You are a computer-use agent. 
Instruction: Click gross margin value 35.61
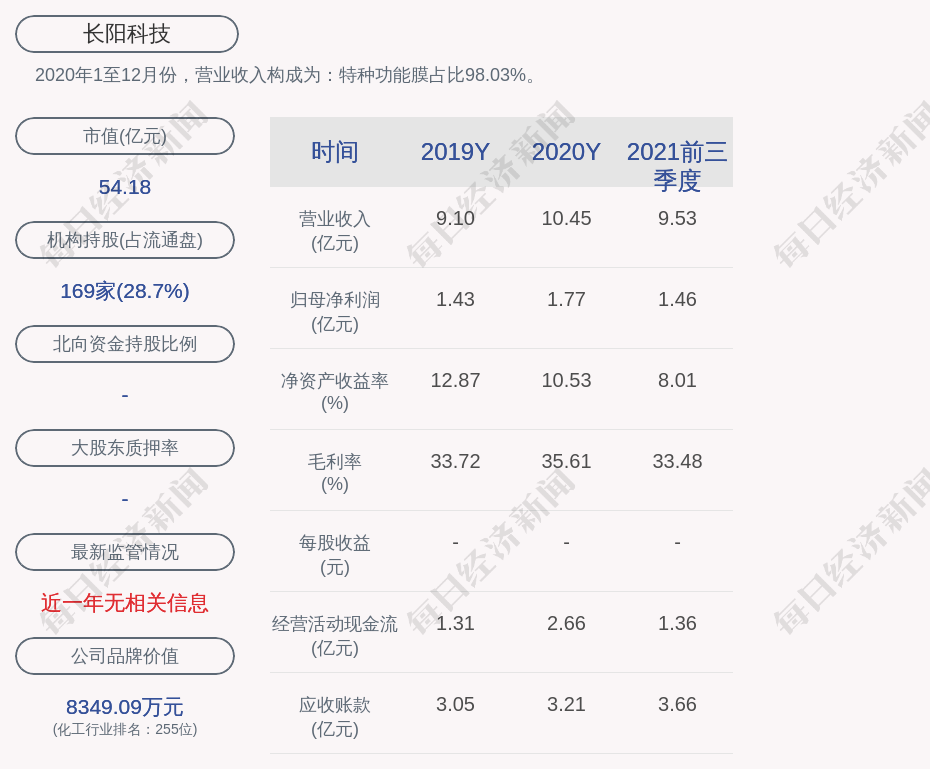[x=566, y=461]
